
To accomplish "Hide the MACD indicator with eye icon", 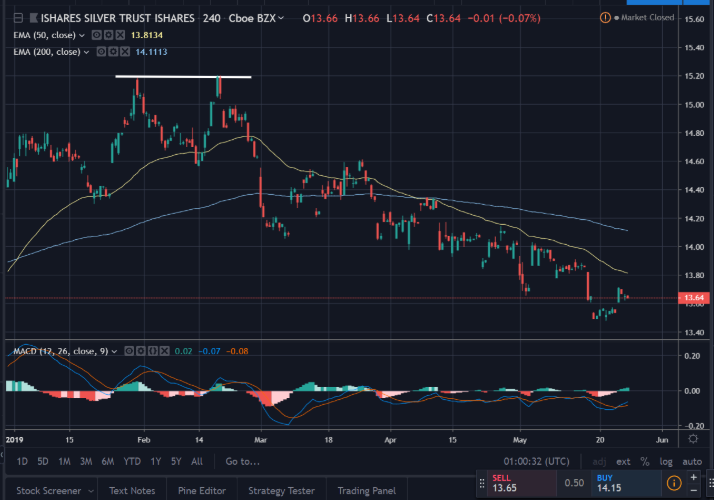I will click(129, 351).
